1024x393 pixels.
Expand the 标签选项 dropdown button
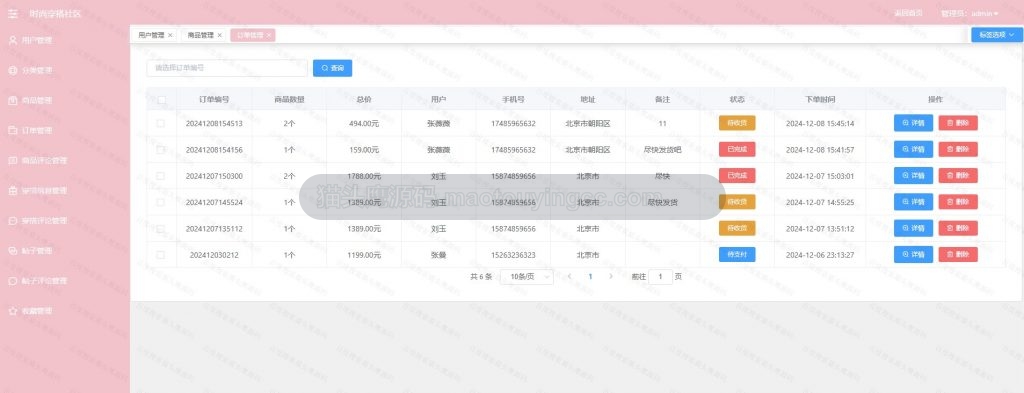pos(997,35)
